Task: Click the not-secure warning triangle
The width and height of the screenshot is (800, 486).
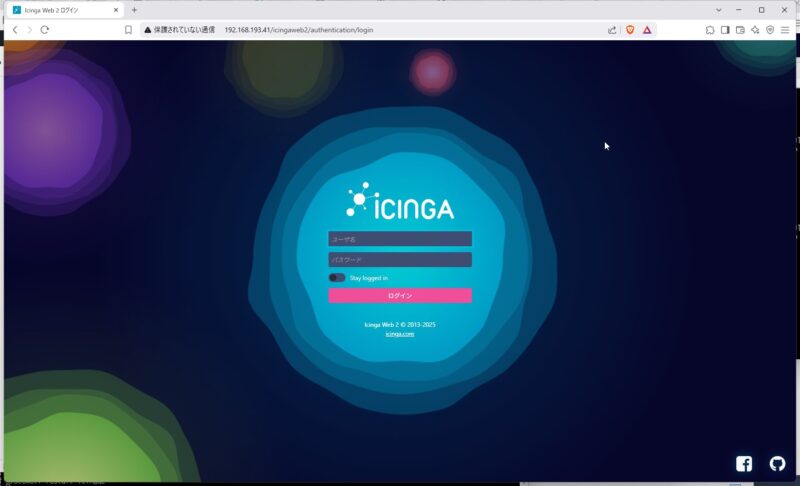Action: pos(147,30)
